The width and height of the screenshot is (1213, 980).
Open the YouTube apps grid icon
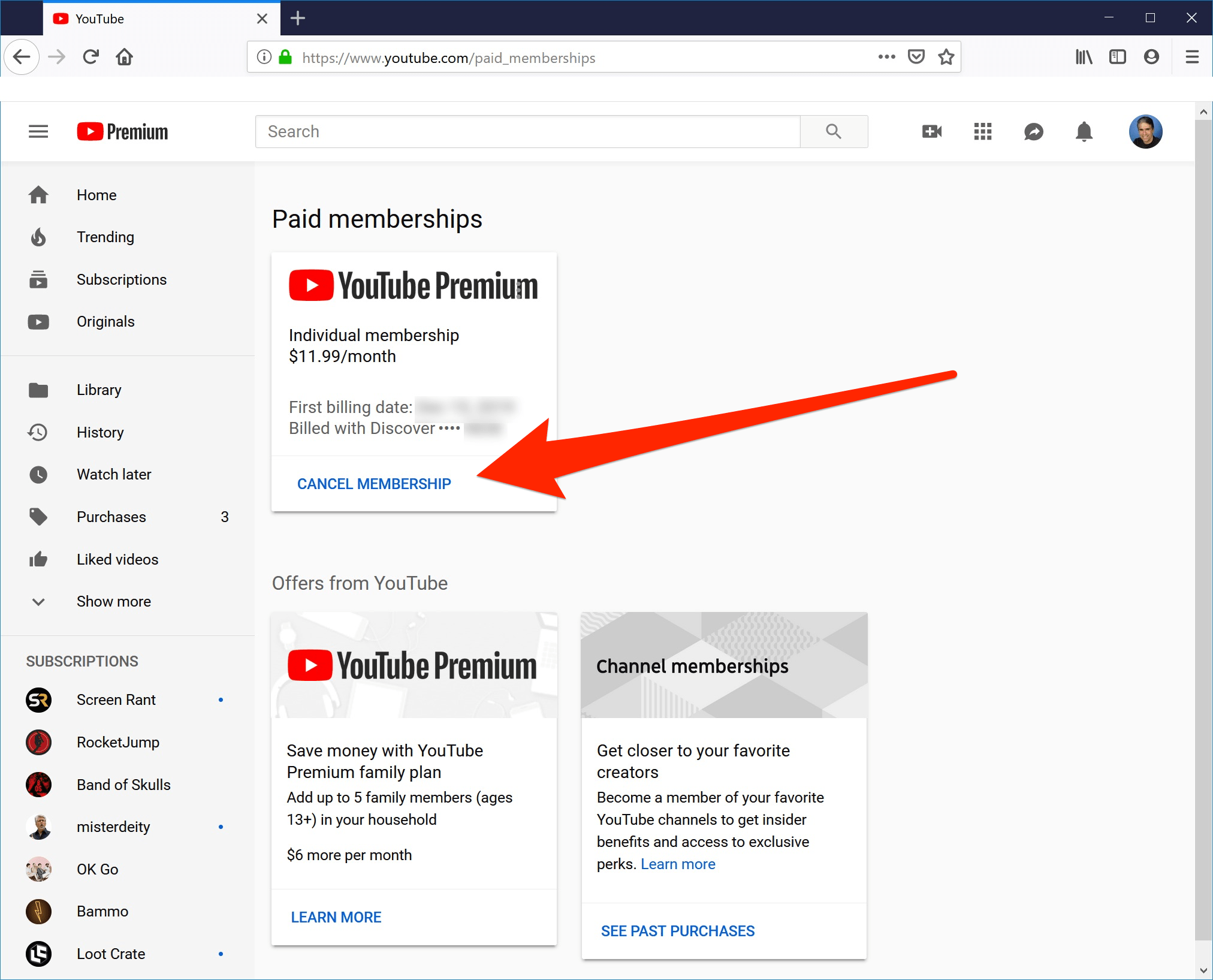pyautogui.click(x=982, y=131)
